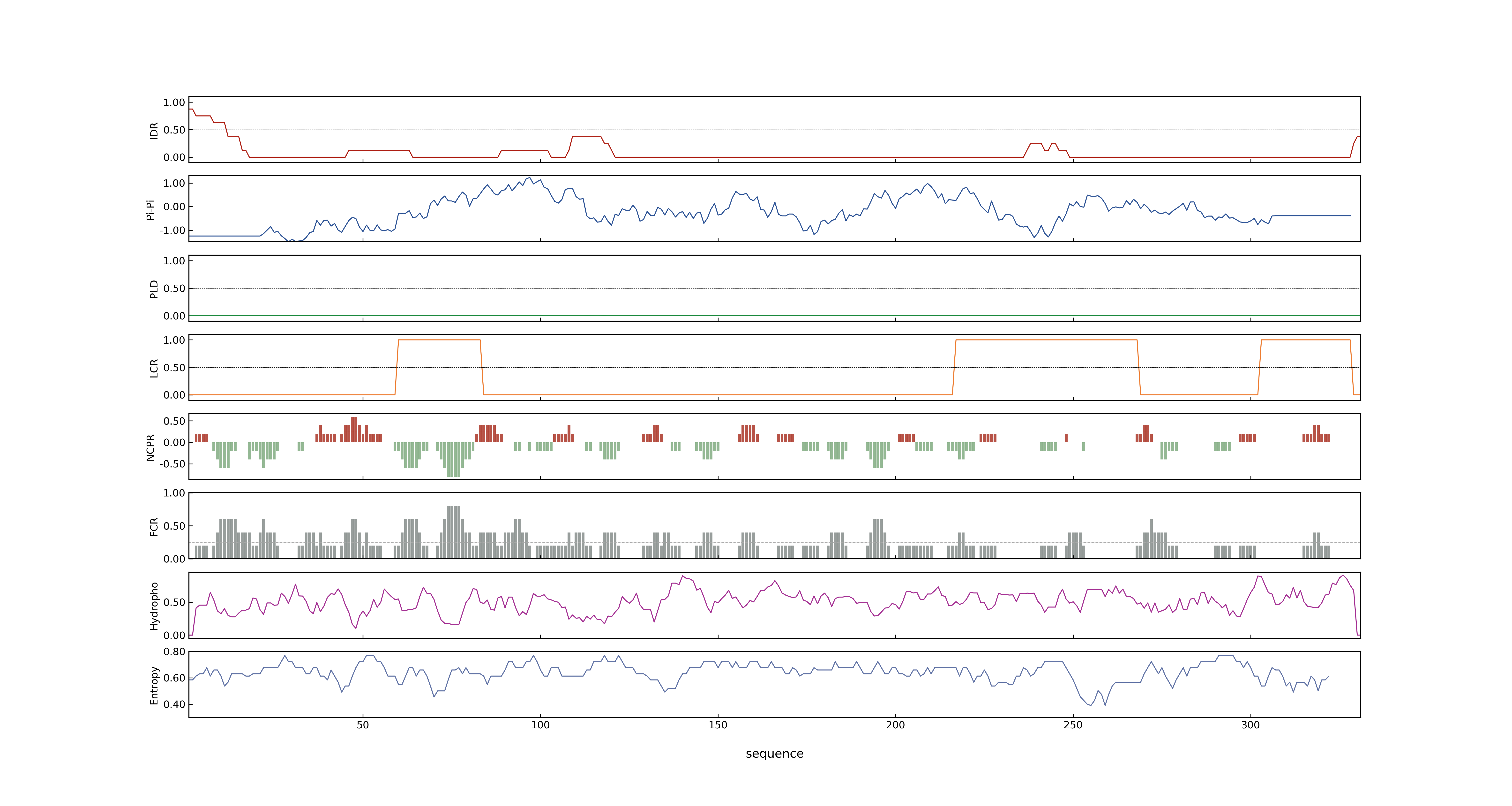Click the LCR axis label
The width and height of the screenshot is (1512, 806).
[x=154, y=368]
